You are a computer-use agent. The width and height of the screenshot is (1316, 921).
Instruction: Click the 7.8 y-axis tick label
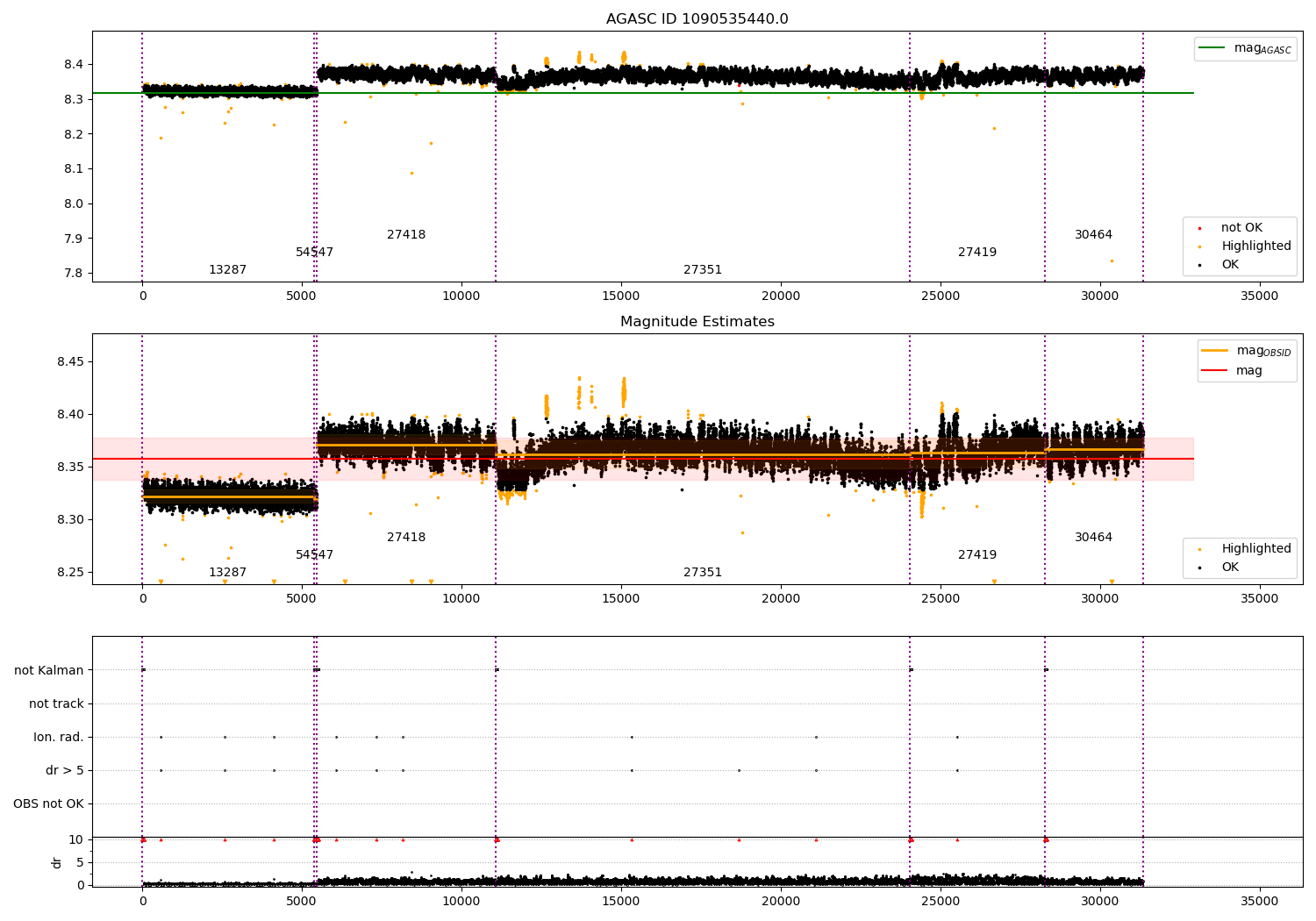coord(74,274)
